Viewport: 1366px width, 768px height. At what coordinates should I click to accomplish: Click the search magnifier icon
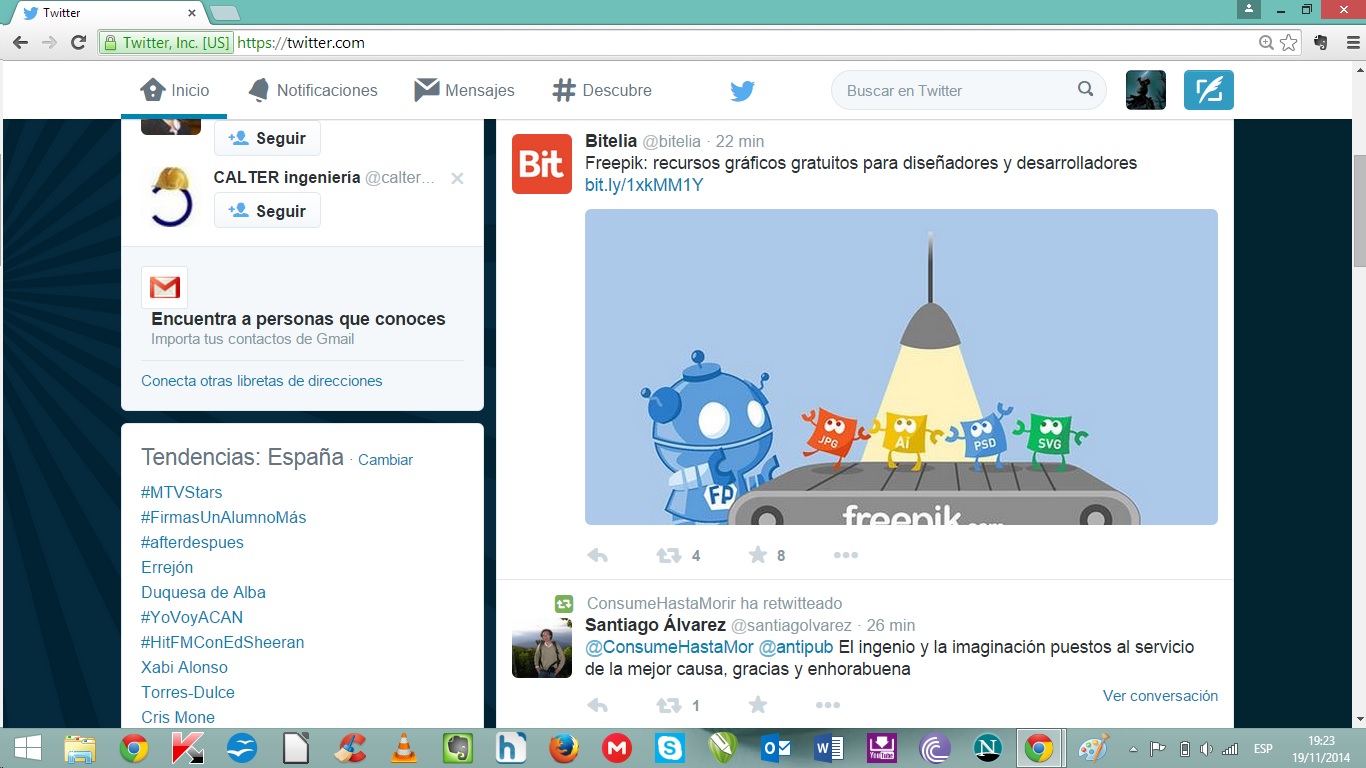tap(1086, 89)
